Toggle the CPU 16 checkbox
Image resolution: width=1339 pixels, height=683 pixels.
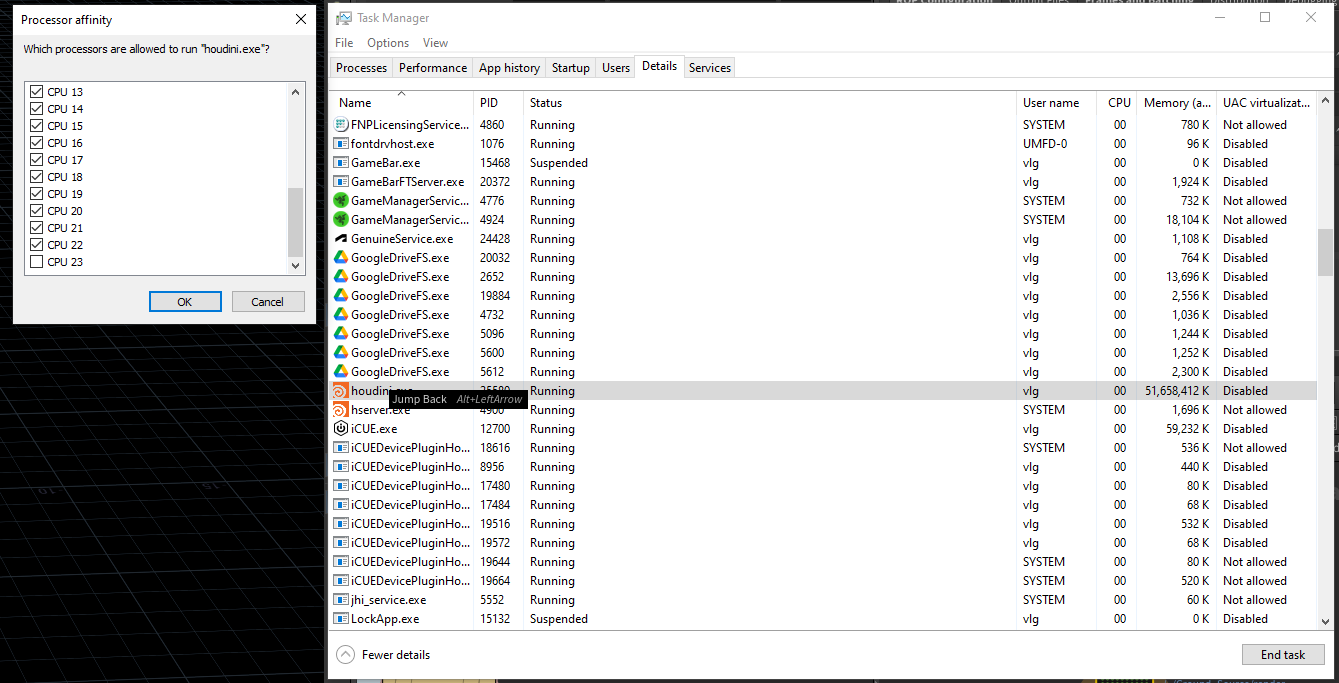point(37,143)
